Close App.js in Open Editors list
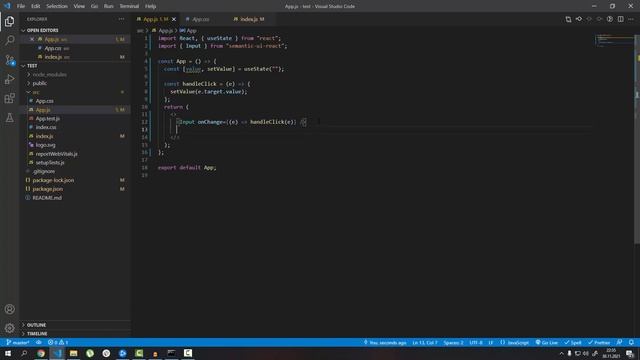The width and height of the screenshot is (640, 360). coord(32,39)
